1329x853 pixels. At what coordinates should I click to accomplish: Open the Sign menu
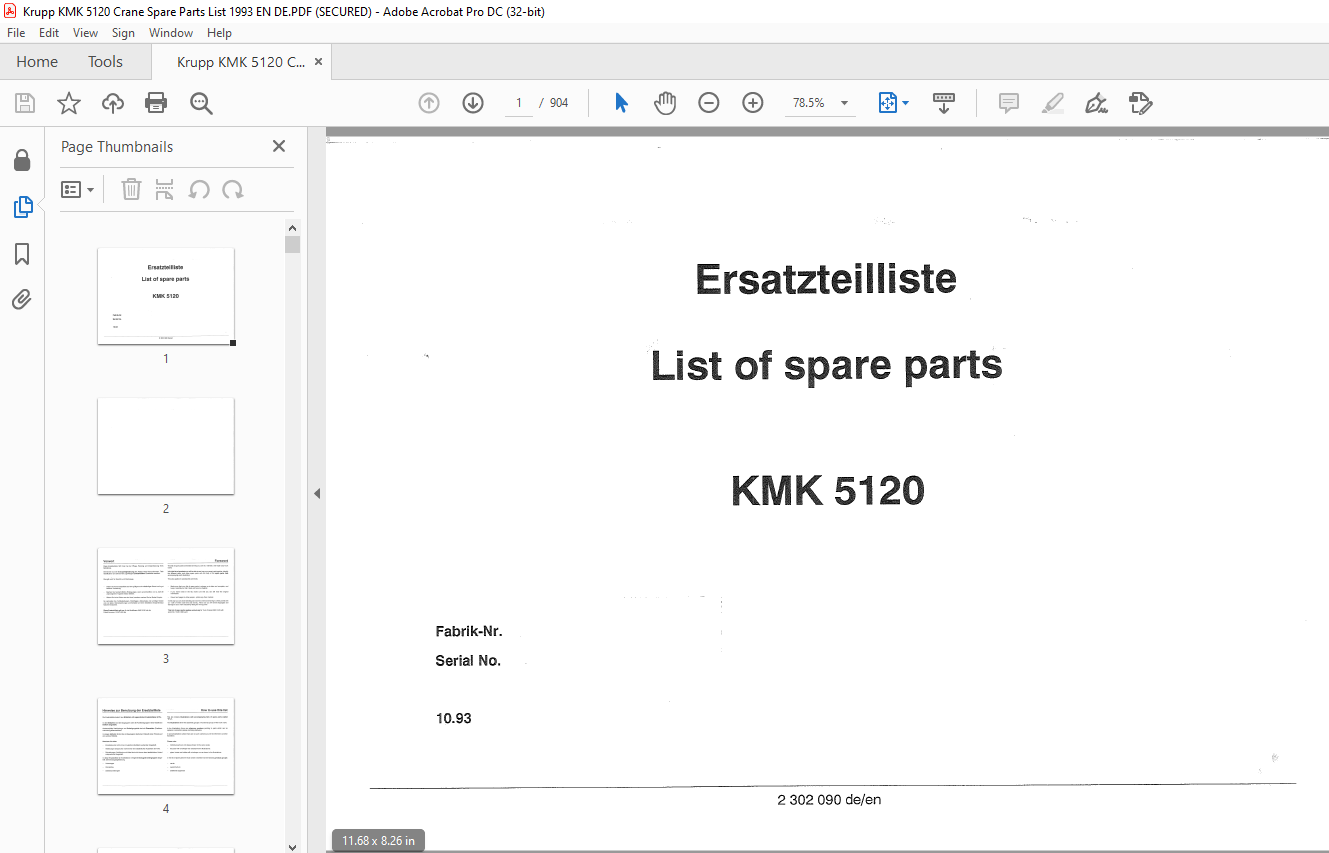coord(123,33)
